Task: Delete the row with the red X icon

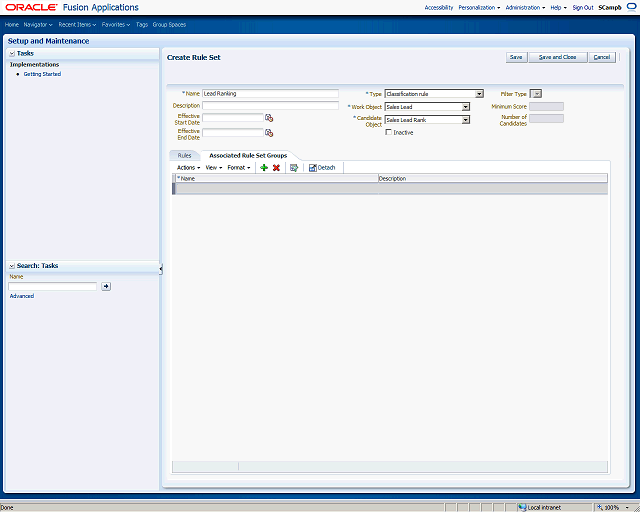Action: click(276, 167)
